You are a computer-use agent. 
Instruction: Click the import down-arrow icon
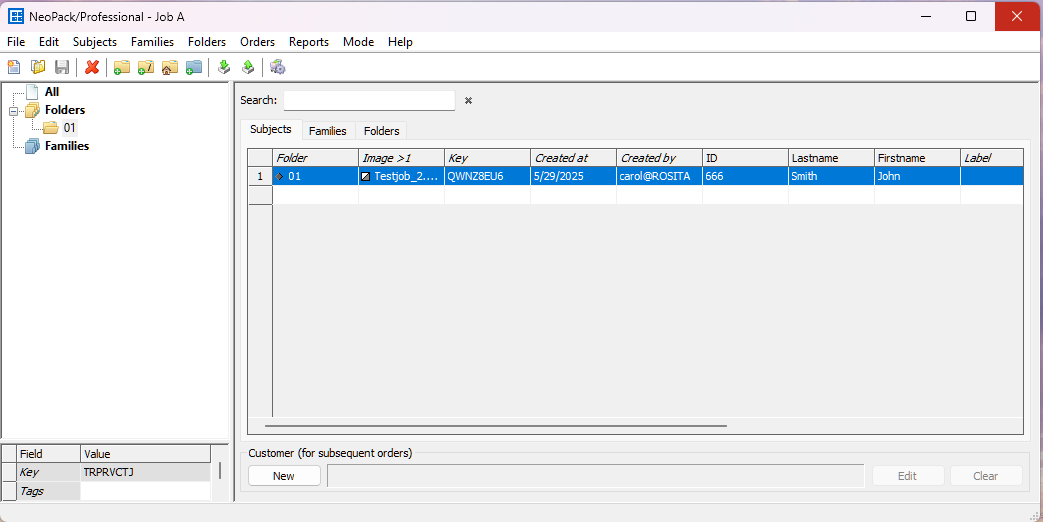224,66
